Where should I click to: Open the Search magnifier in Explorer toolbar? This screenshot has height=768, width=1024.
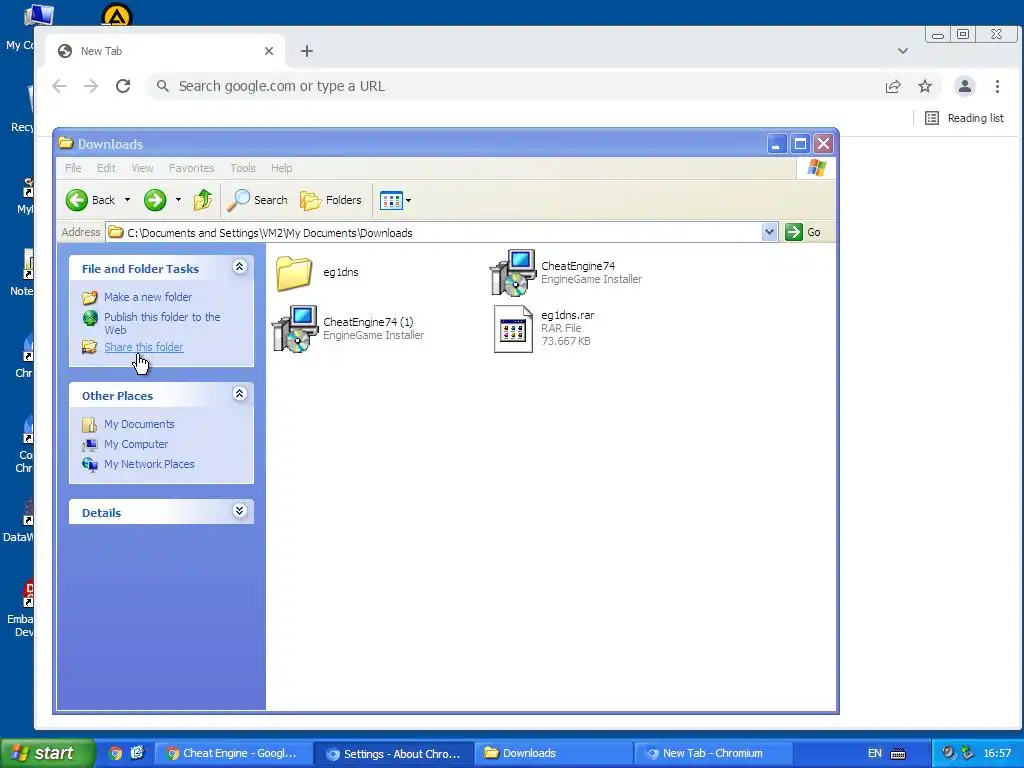(238, 200)
